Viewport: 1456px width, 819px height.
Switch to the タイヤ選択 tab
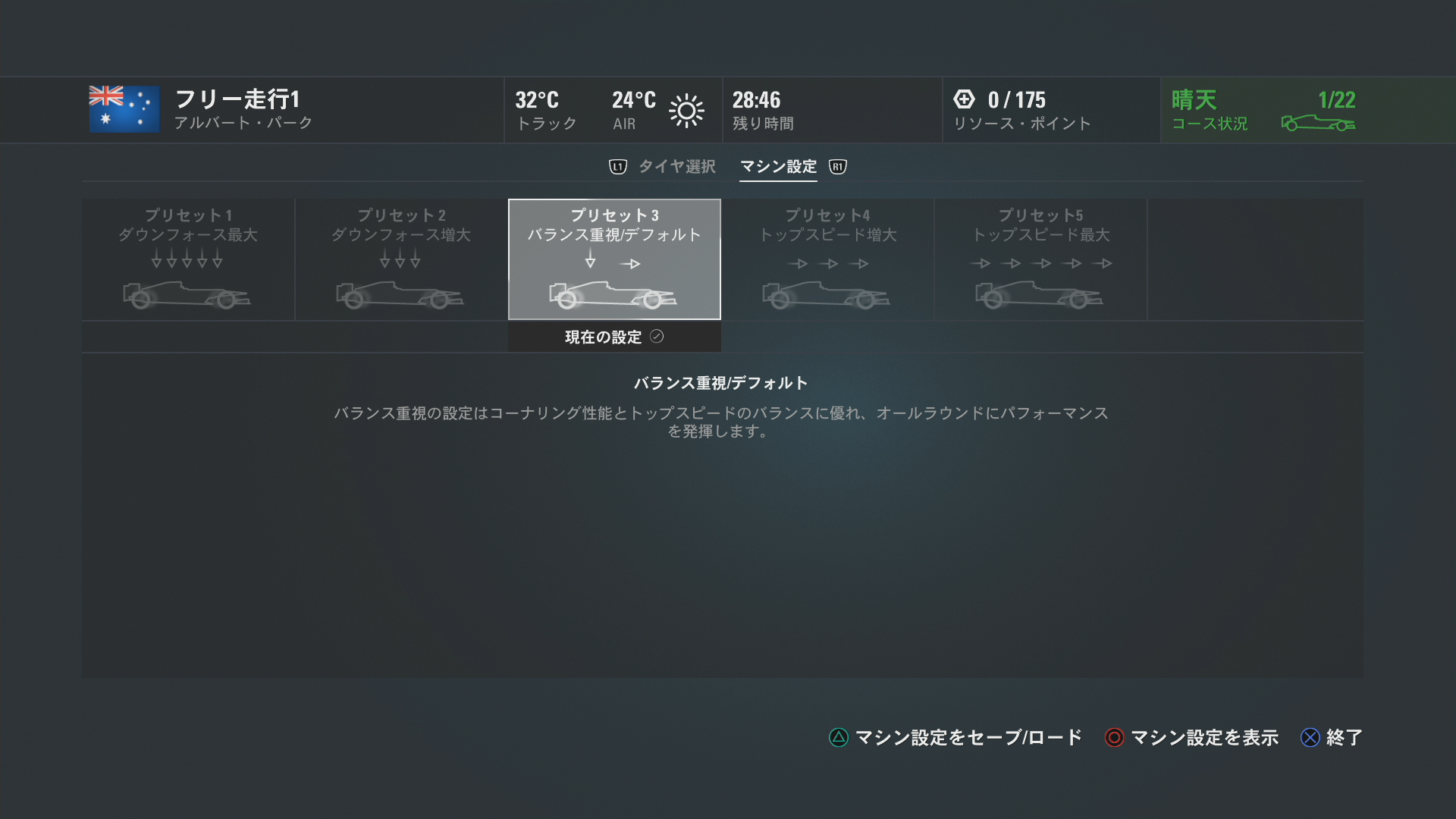[x=677, y=167]
